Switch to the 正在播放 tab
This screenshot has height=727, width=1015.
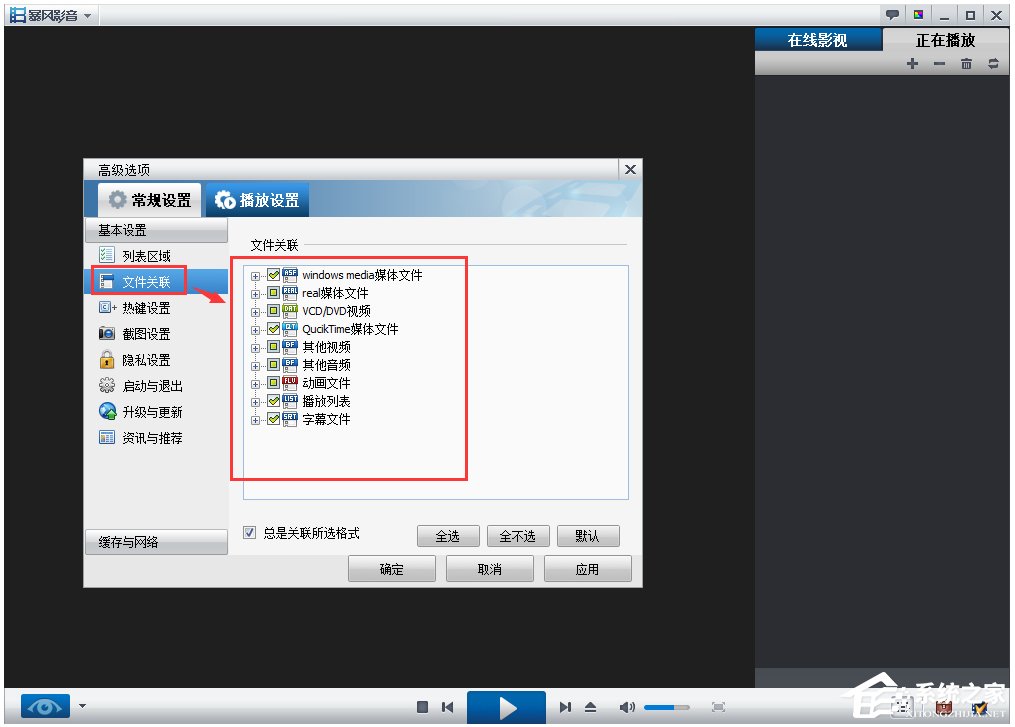coord(945,40)
